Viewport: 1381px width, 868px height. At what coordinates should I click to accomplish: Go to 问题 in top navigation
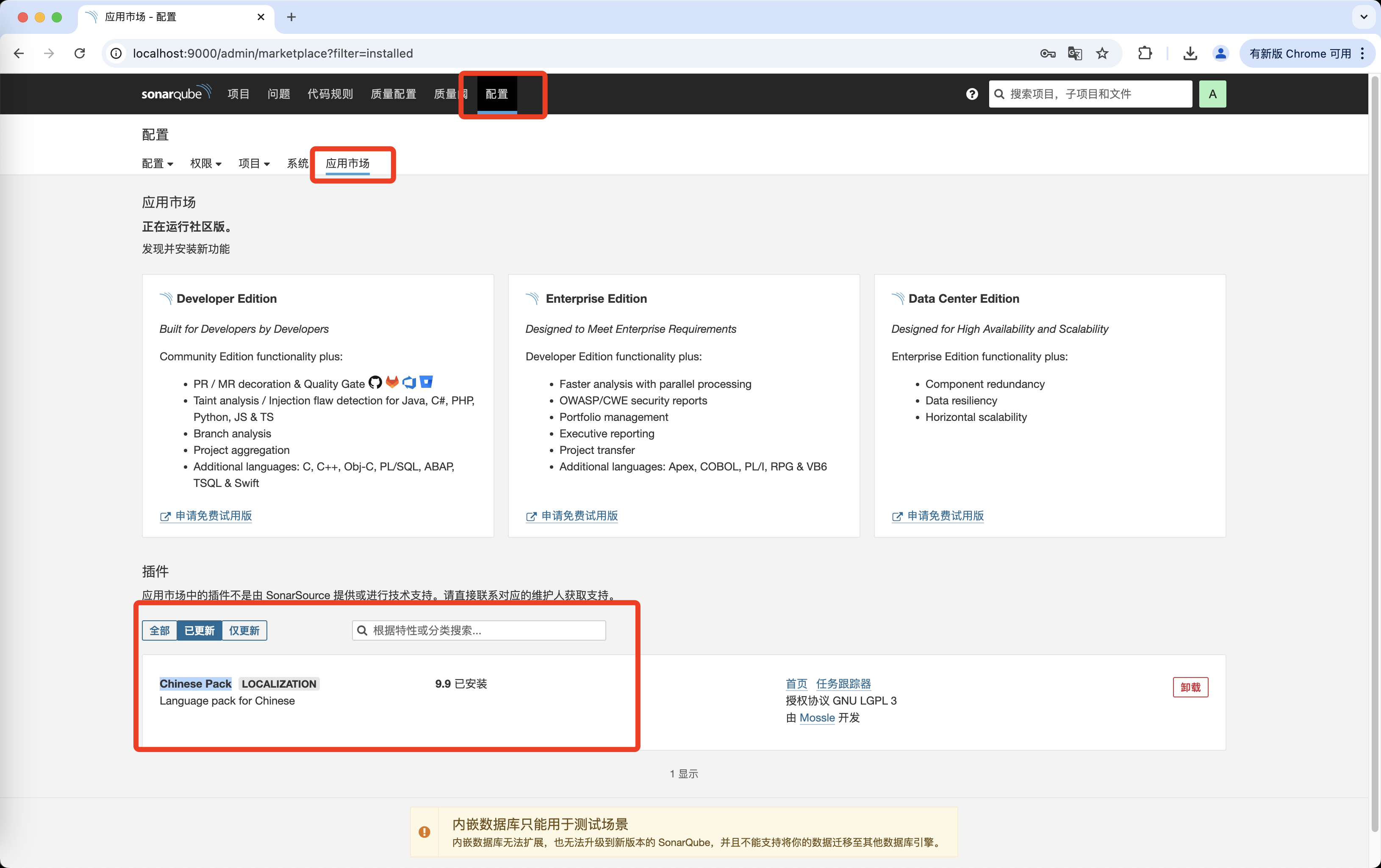[x=279, y=94]
